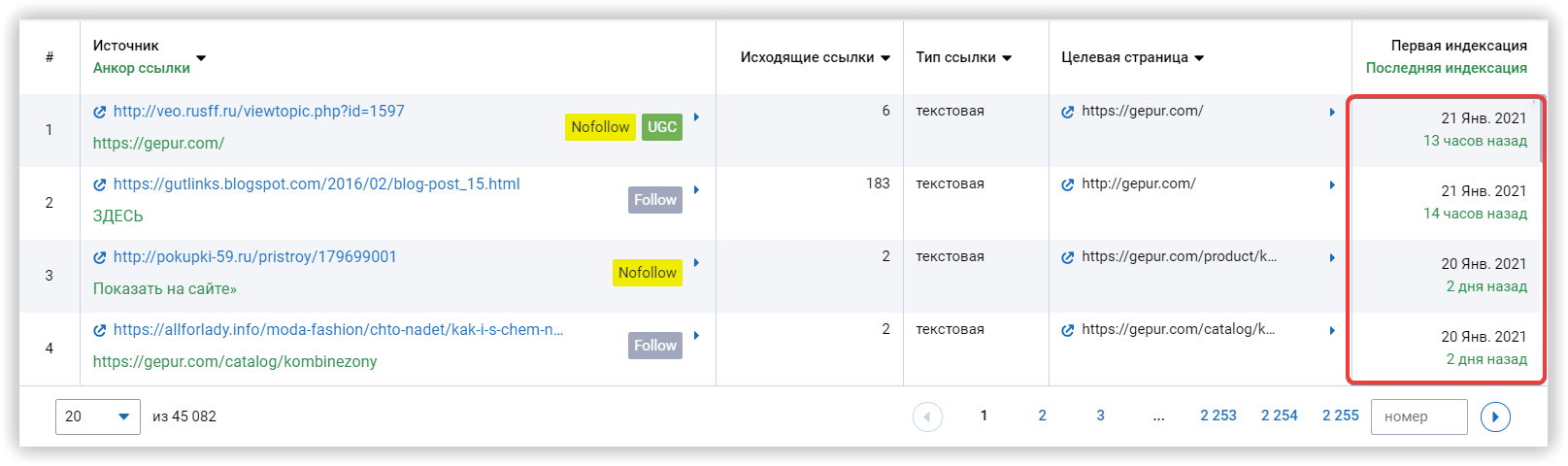Expand source arrow next to UGC tag
This screenshot has width=1568, height=466.
[696, 117]
